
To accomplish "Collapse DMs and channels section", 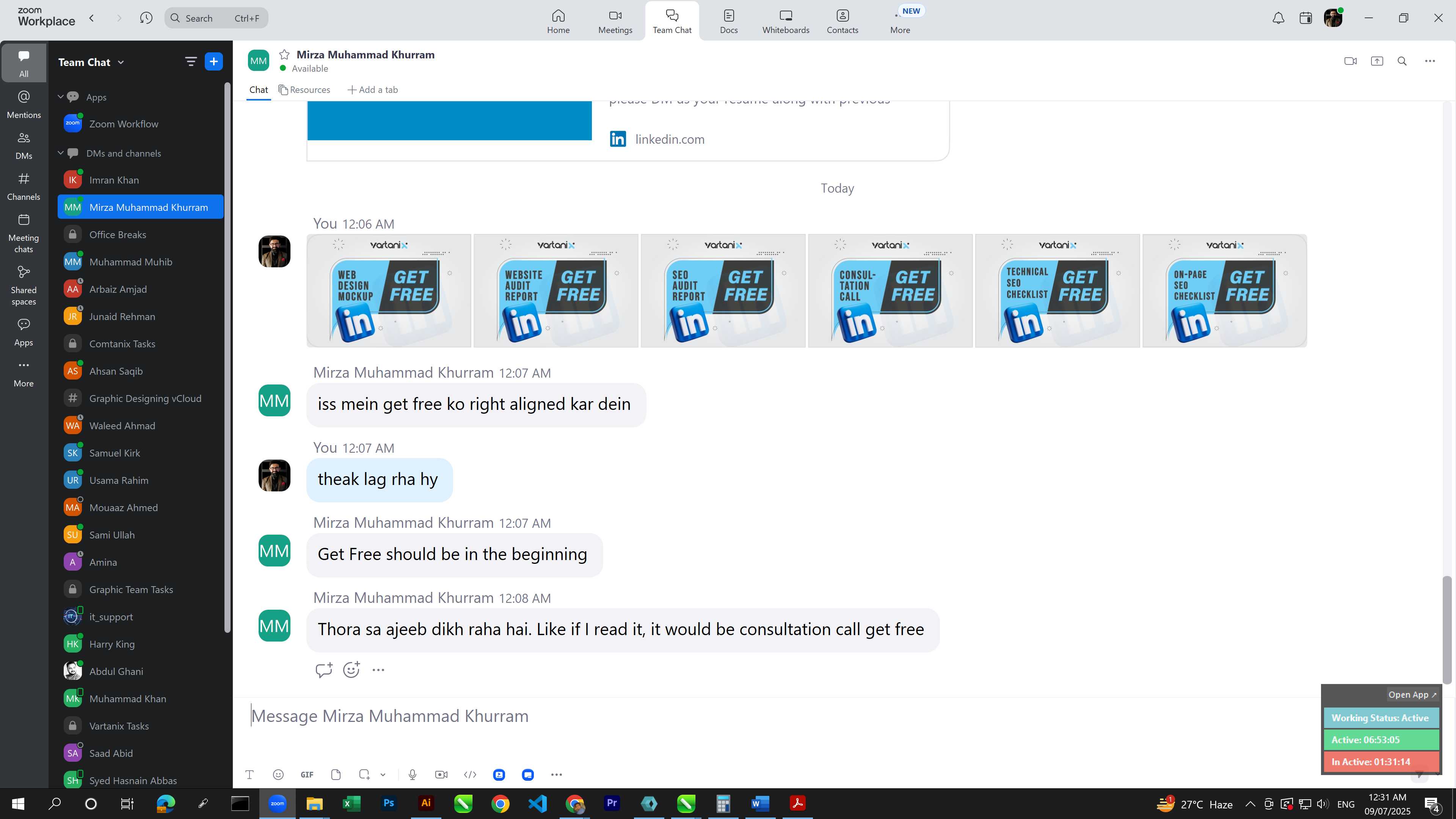I will (61, 153).
